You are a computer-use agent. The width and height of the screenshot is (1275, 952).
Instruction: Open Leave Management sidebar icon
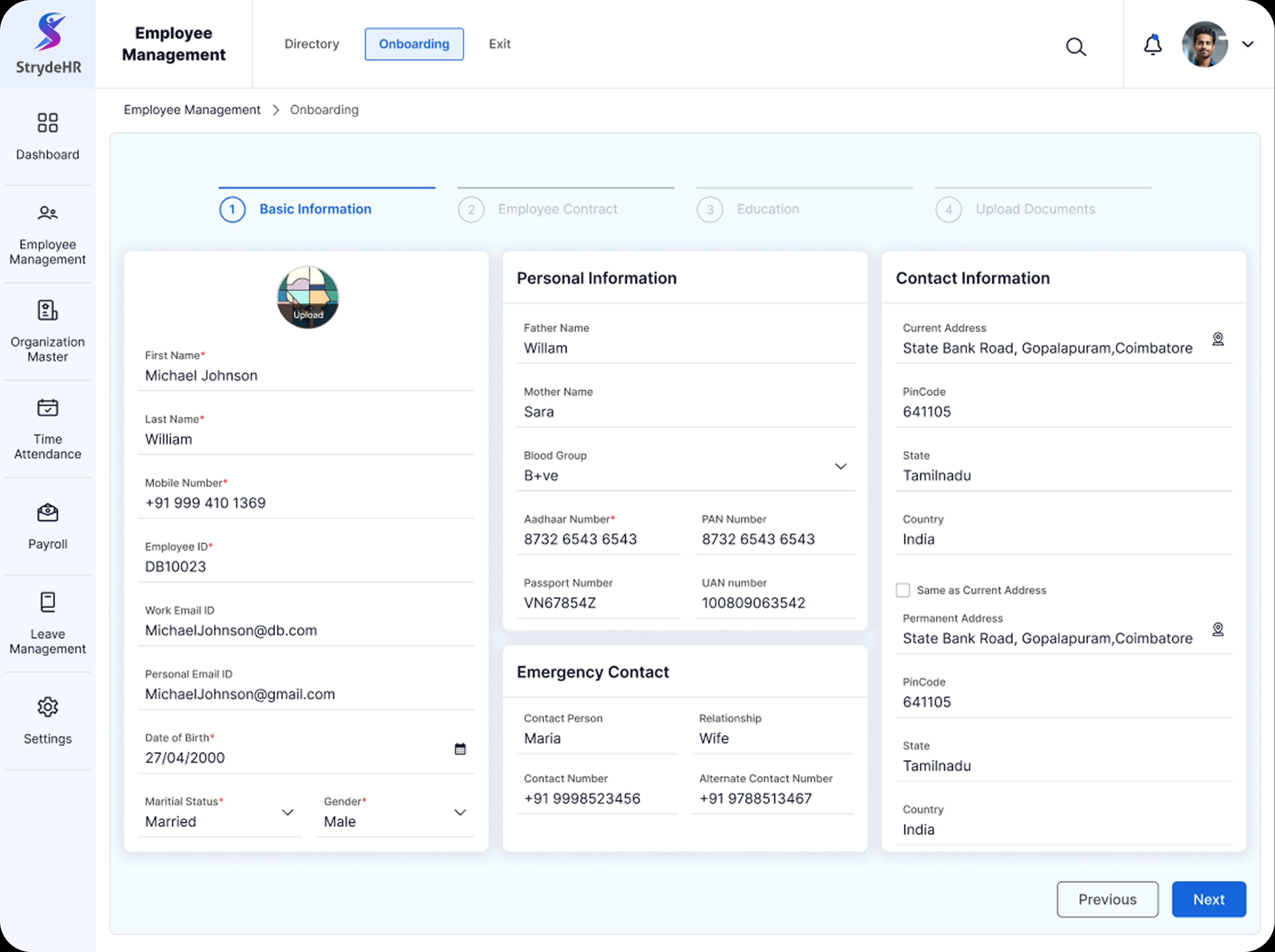click(47, 602)
